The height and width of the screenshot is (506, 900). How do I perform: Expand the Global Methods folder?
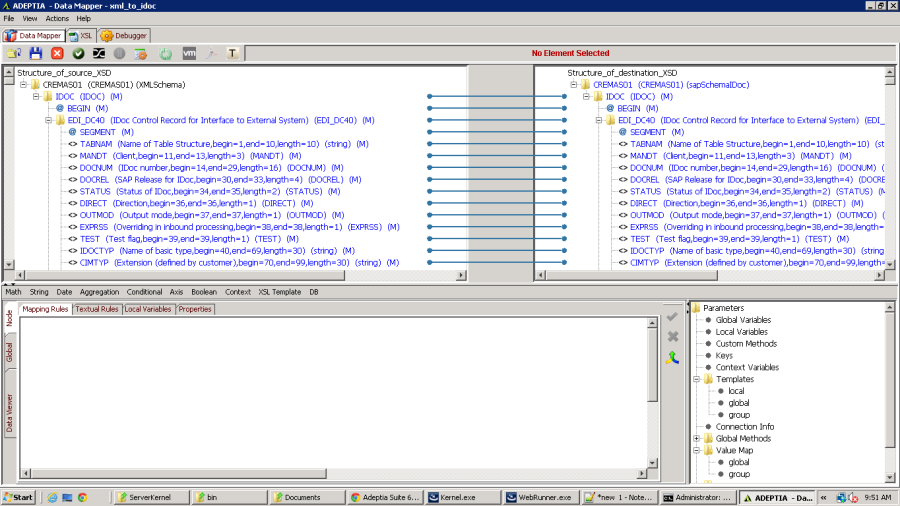[697, 438]
